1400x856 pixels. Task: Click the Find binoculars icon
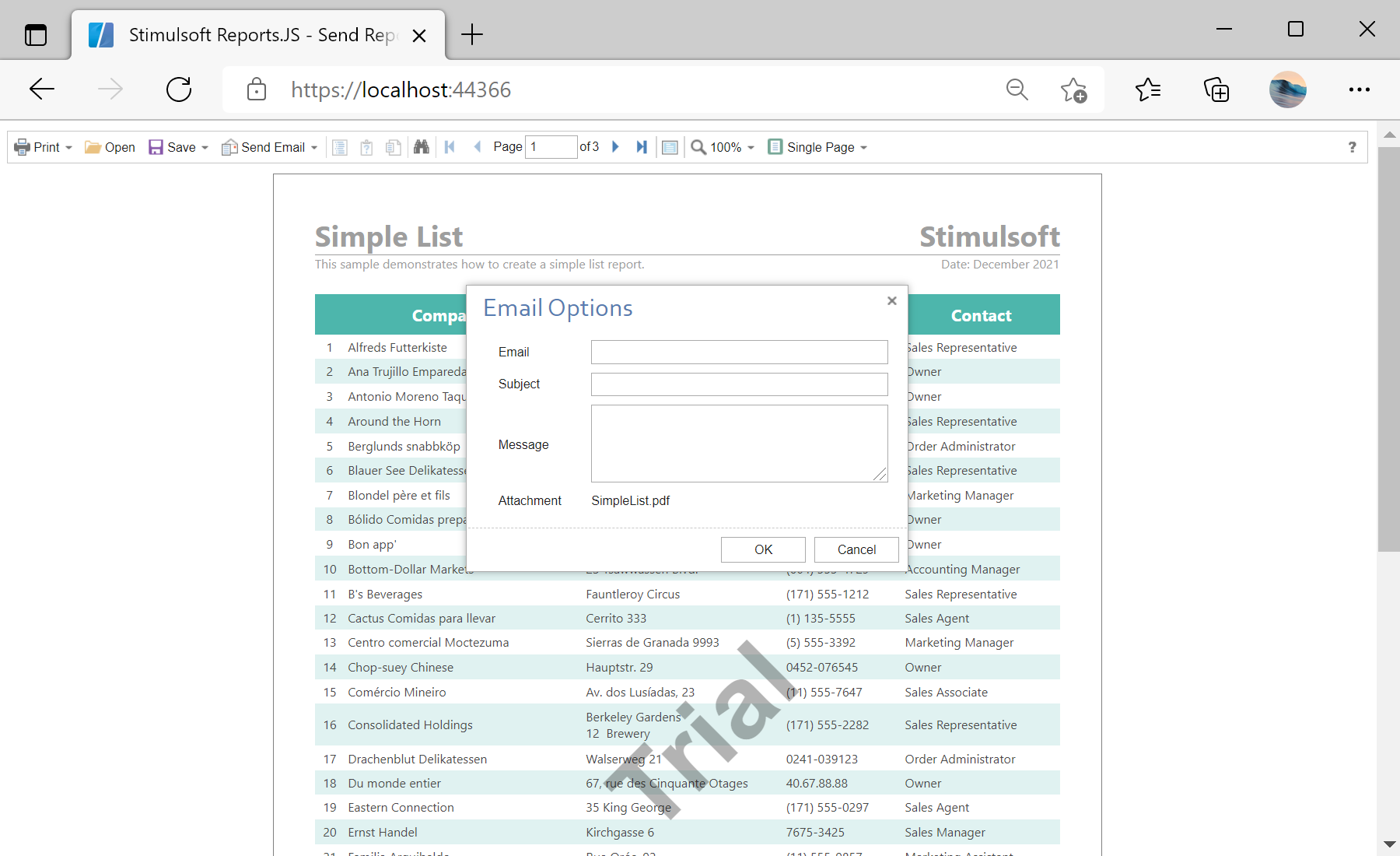pos(421,147)
